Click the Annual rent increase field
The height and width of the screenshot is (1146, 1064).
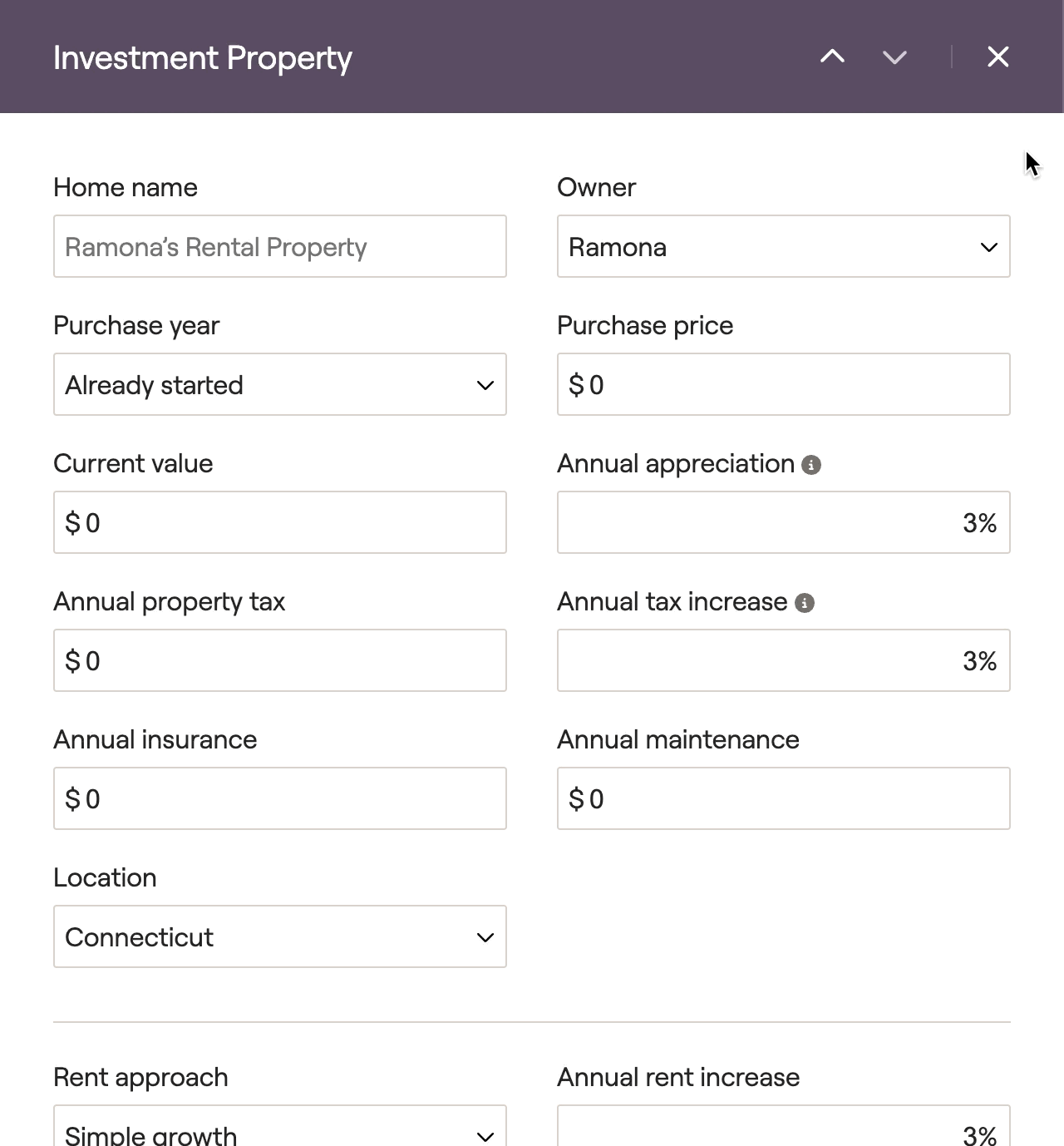(783, 1129)
